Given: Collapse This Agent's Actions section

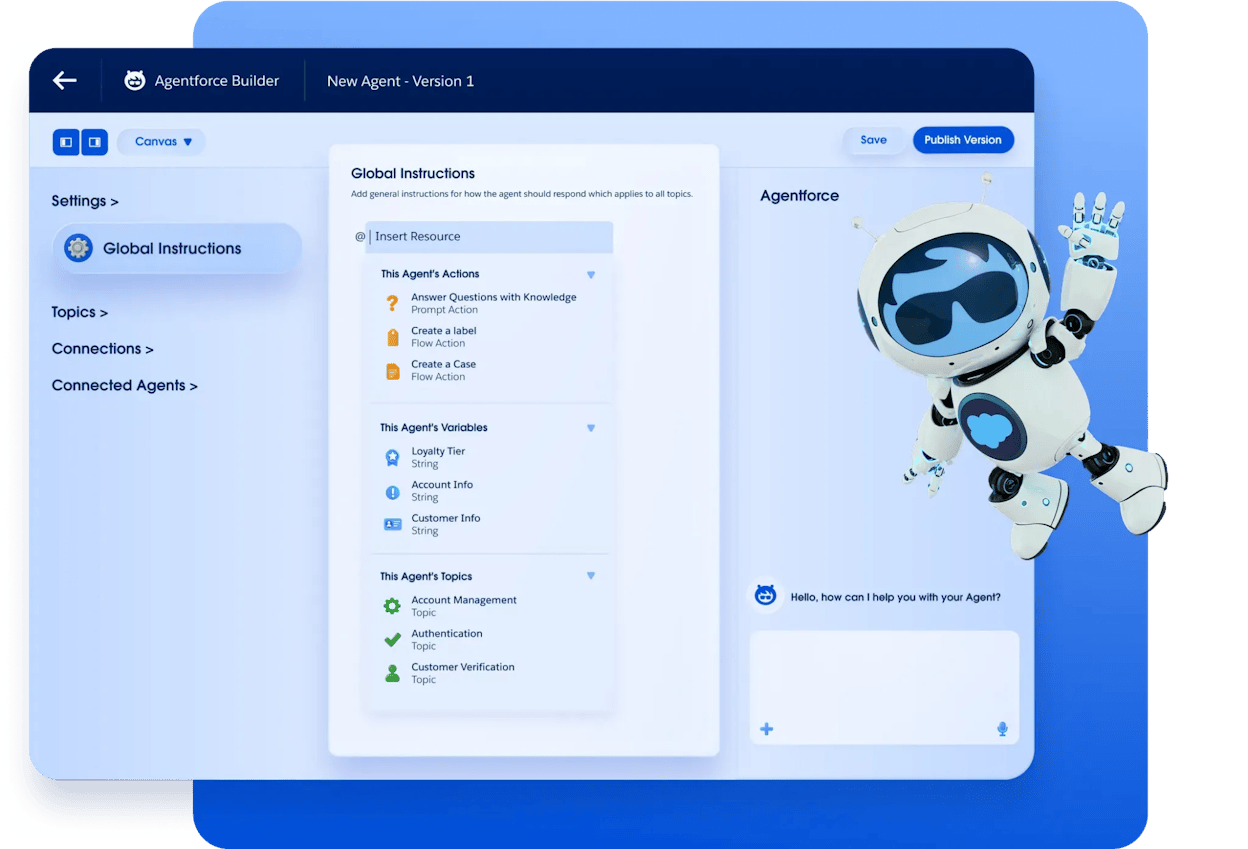Looking at the screenshot, I should 591,274.
